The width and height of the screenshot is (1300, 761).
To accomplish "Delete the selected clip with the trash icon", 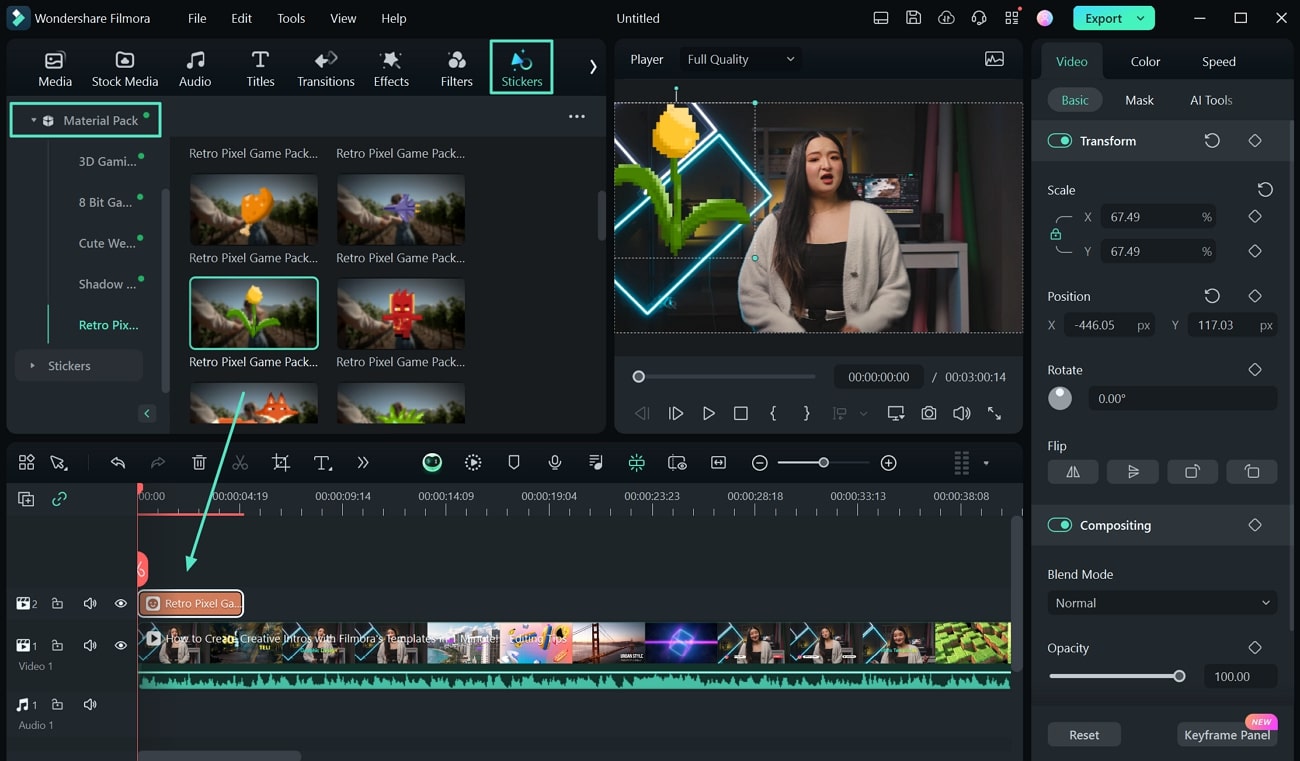I will [x=199, y=462].
